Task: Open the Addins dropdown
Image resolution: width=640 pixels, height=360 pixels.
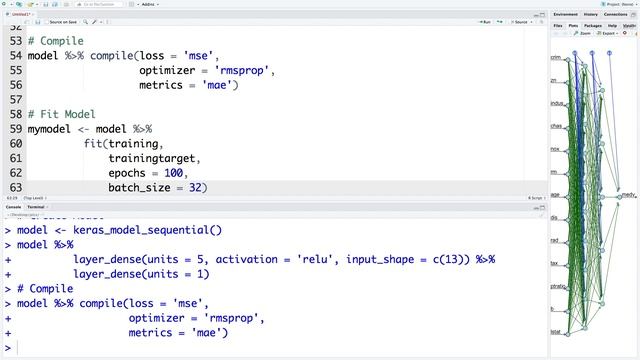Action: pos(150,4)
